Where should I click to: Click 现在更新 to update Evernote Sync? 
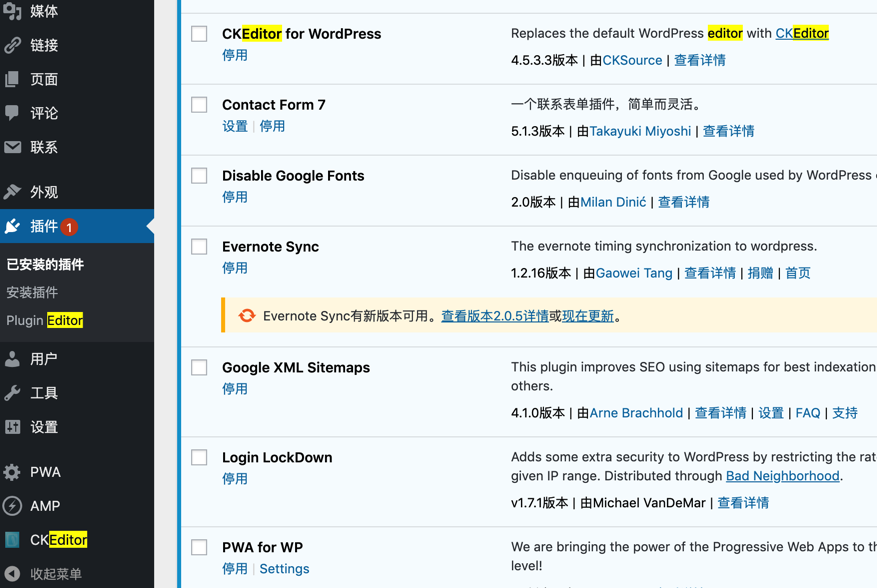[588, 316]
